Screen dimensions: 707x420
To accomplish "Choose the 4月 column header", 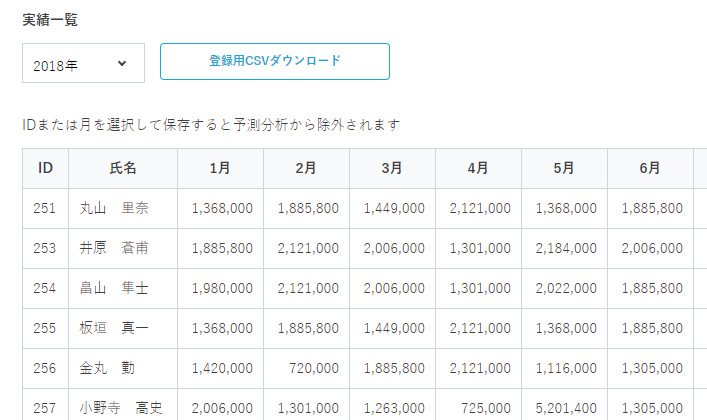I will (x=478, y=168).
